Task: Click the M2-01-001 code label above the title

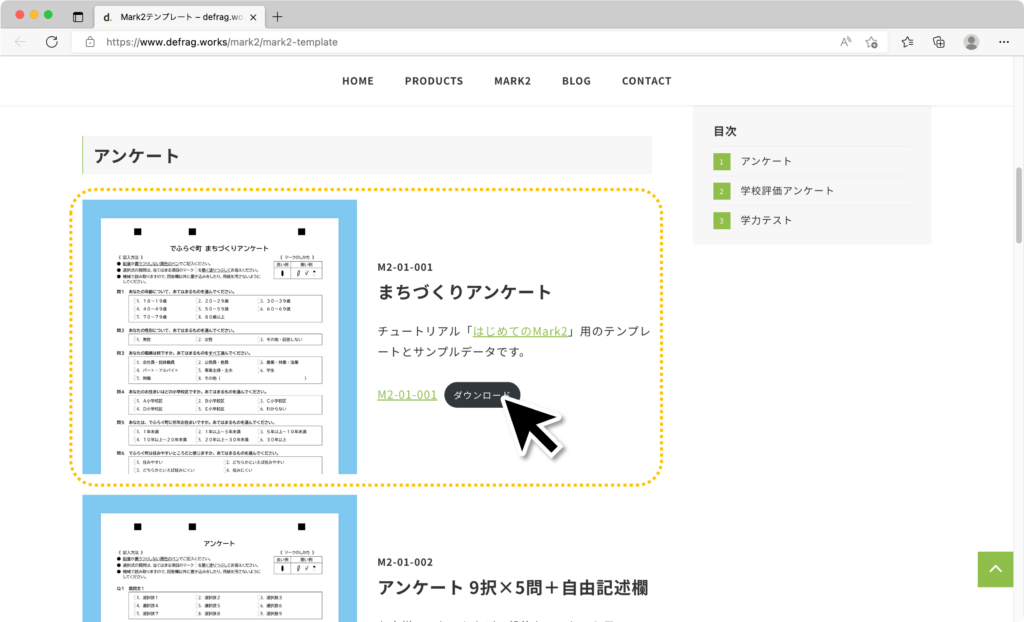Action: pyautogui.click(x=405, y=267)
